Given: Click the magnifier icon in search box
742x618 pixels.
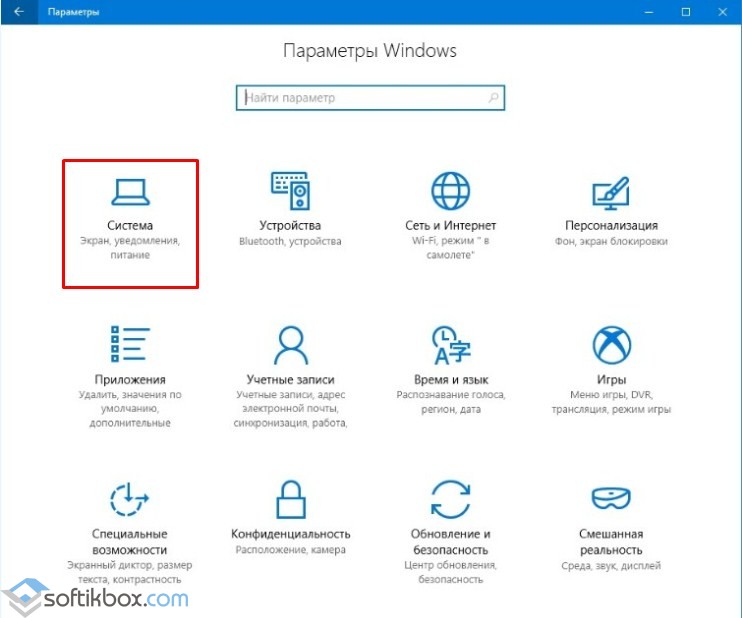Looking at the screenshot, I should [x=493, y=98].
